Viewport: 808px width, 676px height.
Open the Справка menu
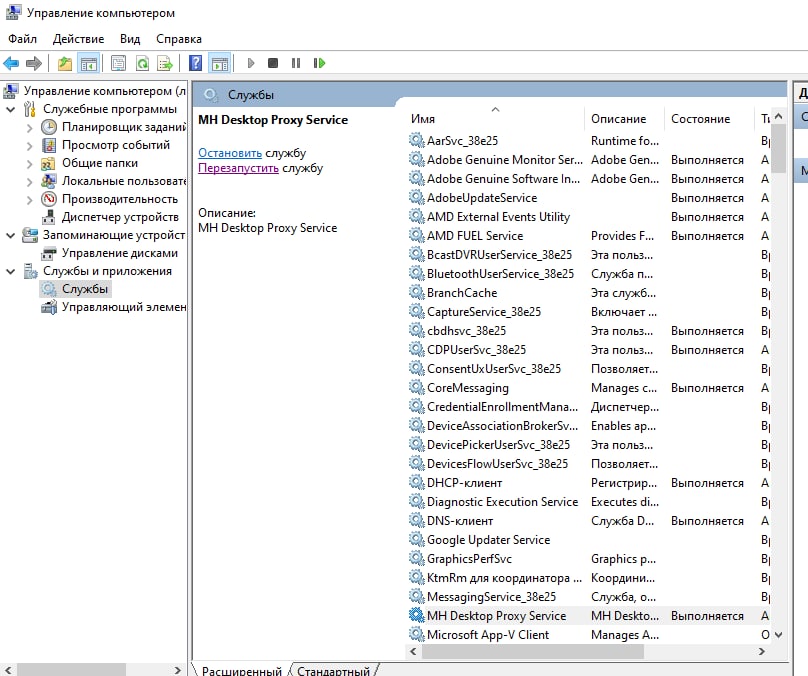click(x=179, y=39)
